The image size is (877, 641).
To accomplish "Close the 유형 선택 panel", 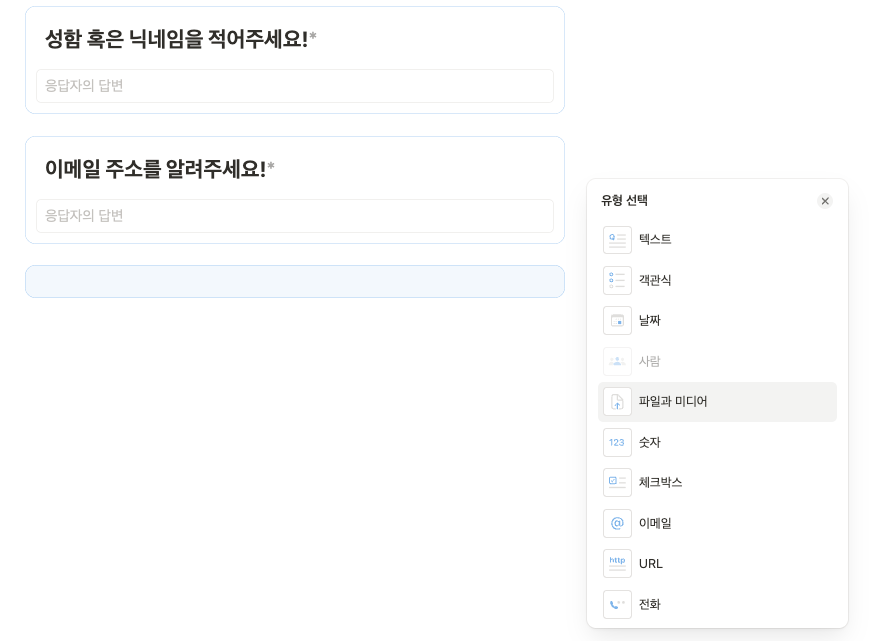I will (x=825, y=201).
